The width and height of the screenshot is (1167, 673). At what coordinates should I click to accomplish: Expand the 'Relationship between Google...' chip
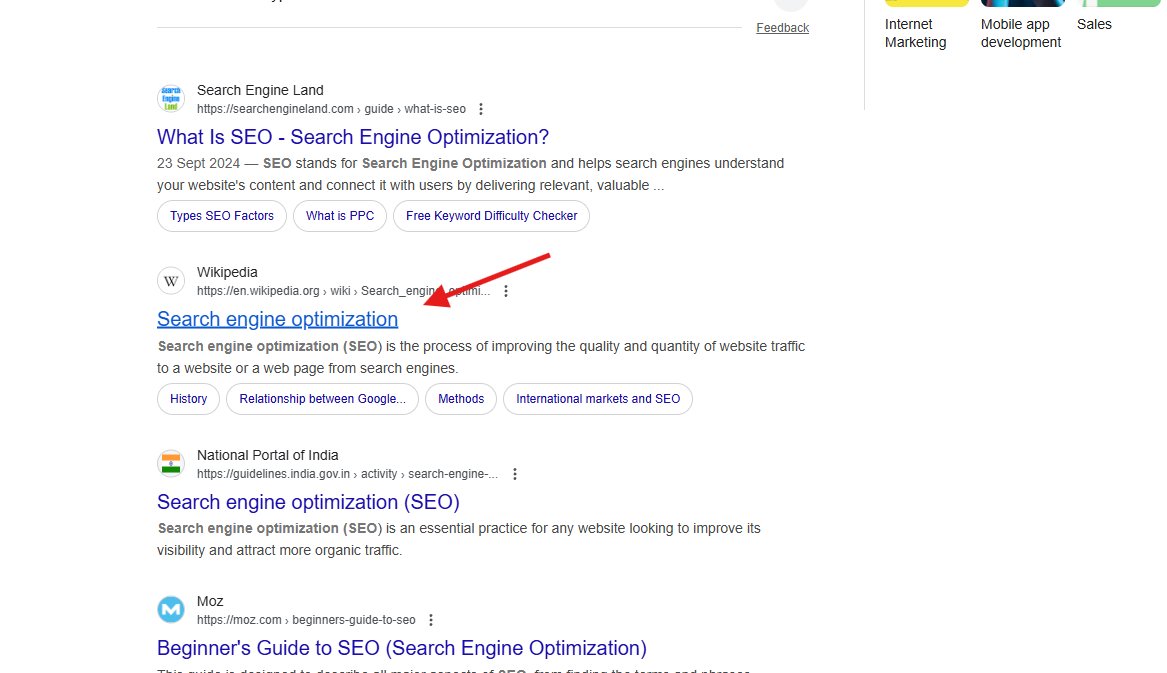[322, 399]
